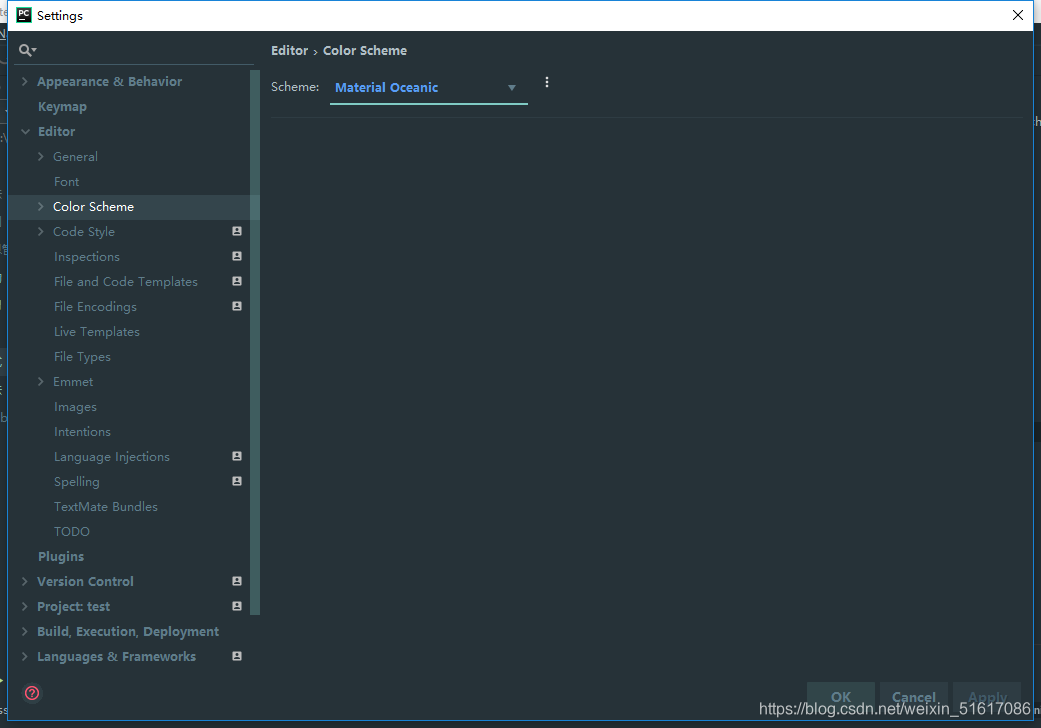The height and width of the screenshot is (728, 1041).
Task: Open scheme actions three-dot menu
Action: [x=546, y=82]
